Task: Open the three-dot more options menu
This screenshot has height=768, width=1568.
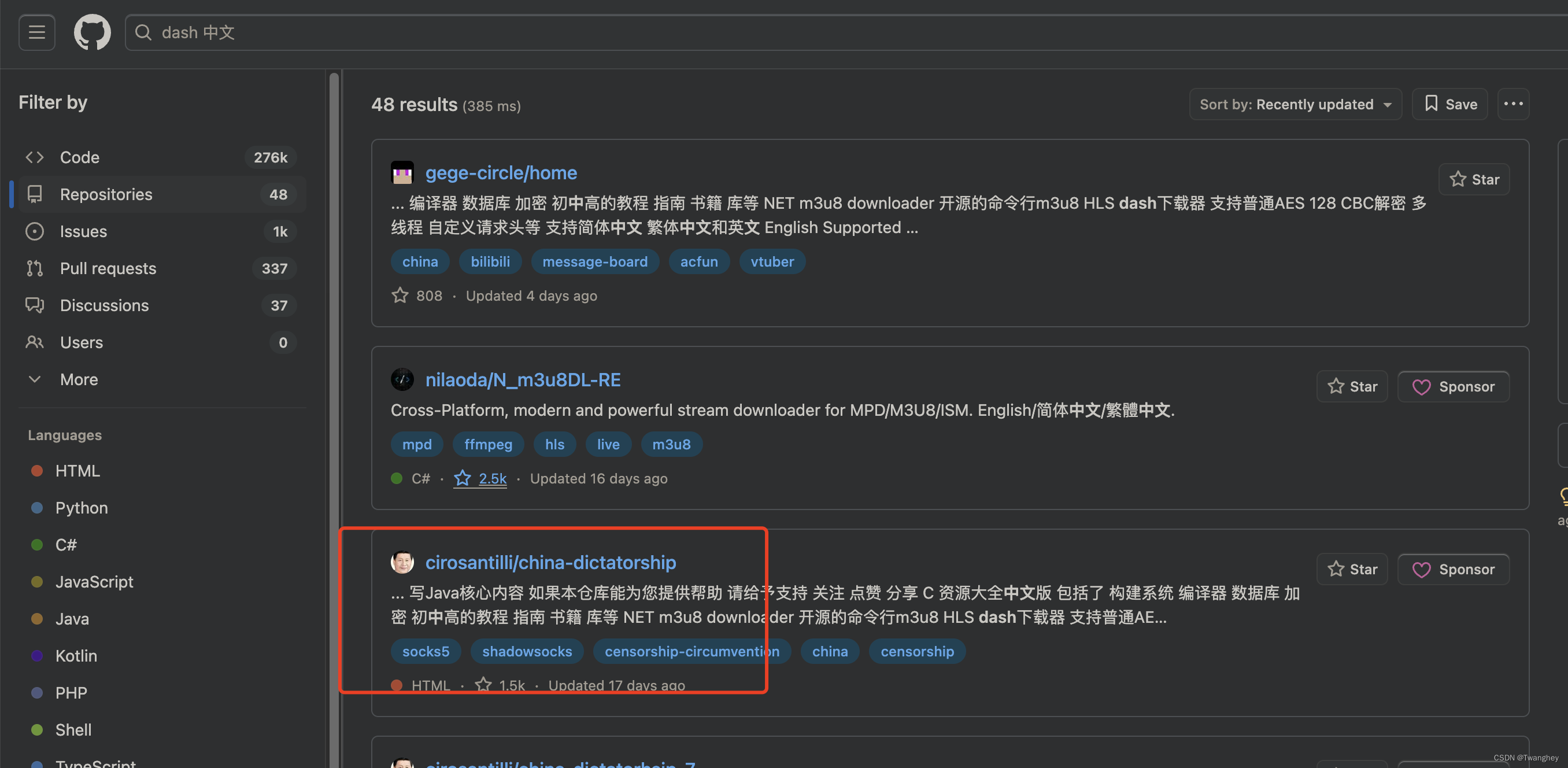Action: coord(1513,104)
